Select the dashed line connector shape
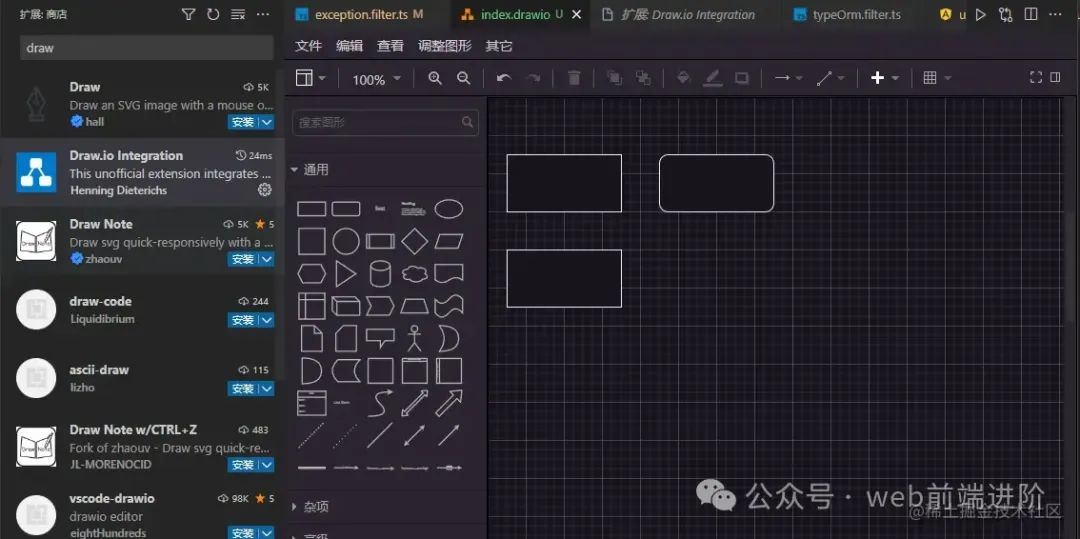Viewport: 1080px width, 539px height. tap(311, 435)
